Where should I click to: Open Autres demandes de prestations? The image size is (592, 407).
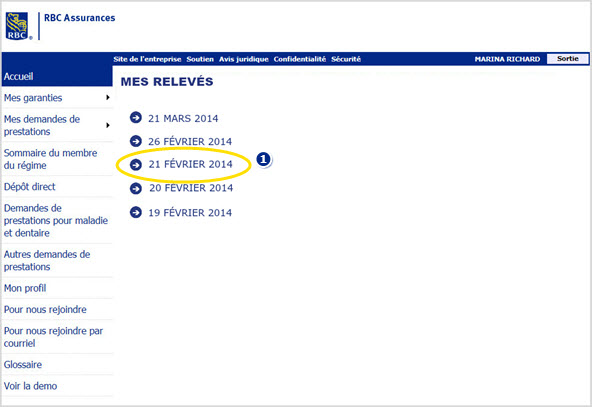coord(47,261)
